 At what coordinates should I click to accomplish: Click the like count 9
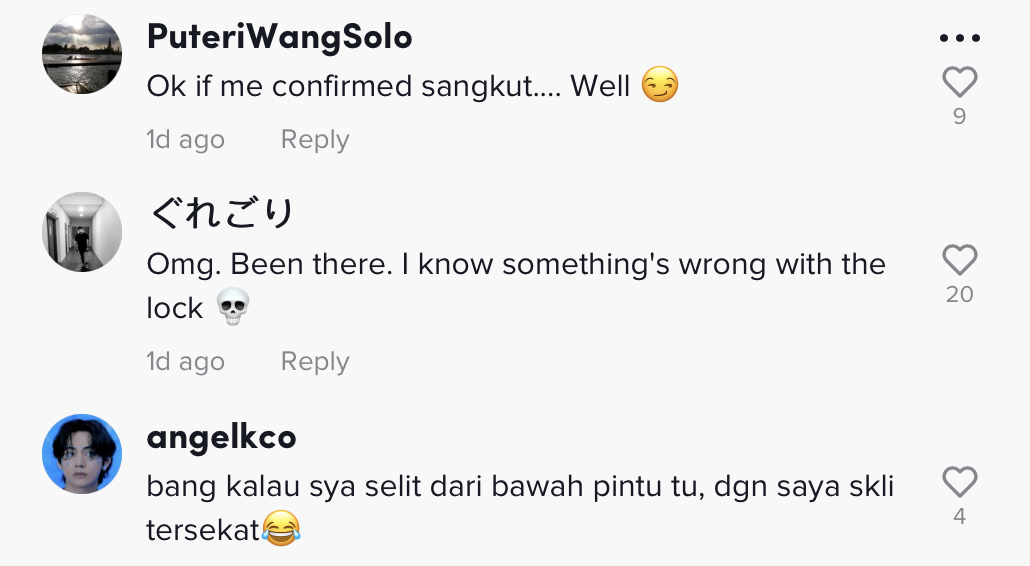coord(959,117)
